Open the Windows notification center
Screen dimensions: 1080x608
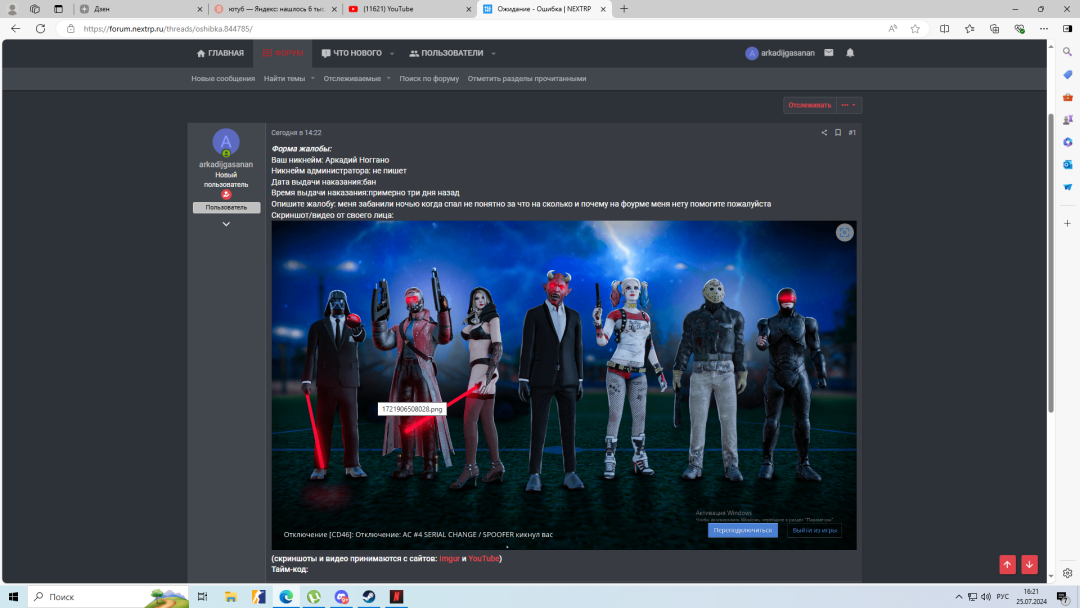tap(1063, 597)
